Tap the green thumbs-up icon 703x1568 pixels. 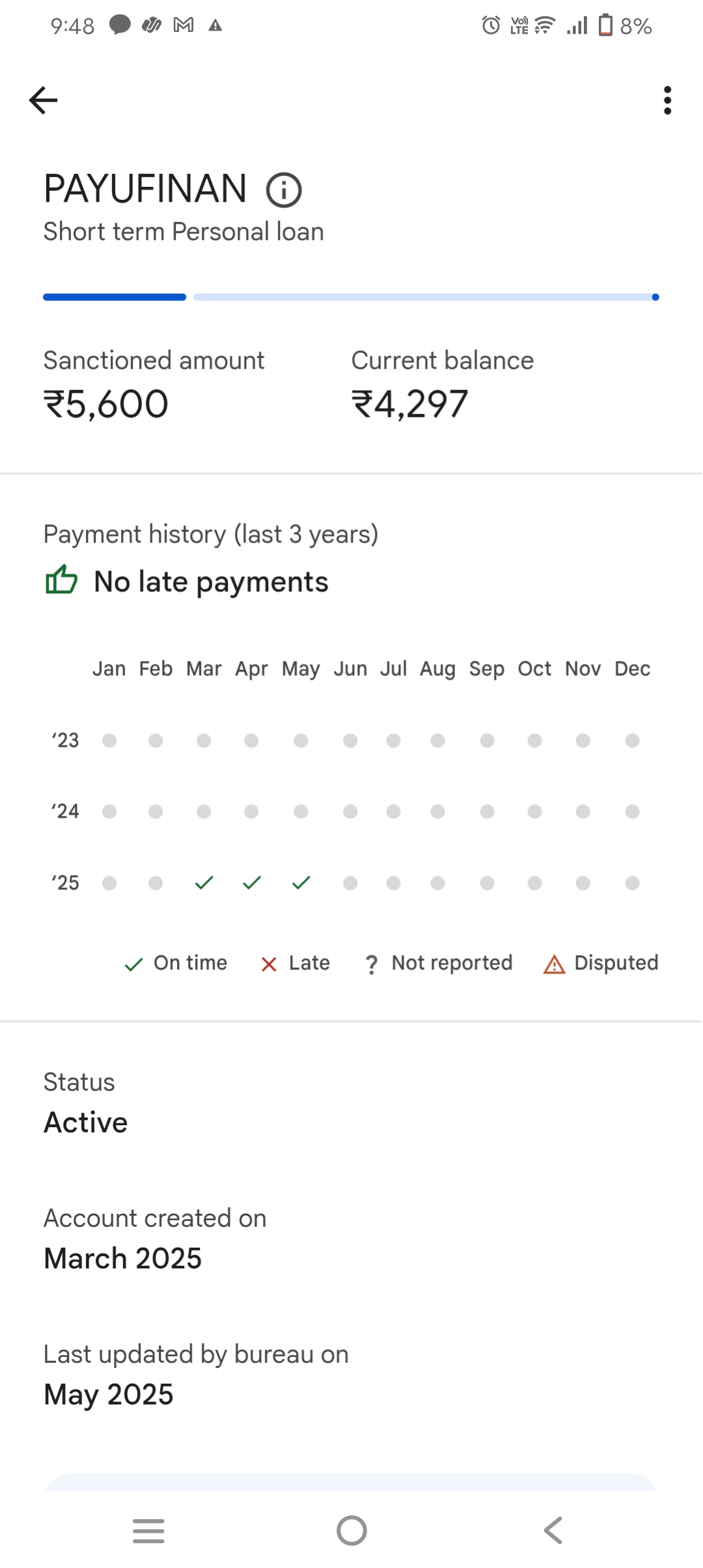click(x=61, y=580)
